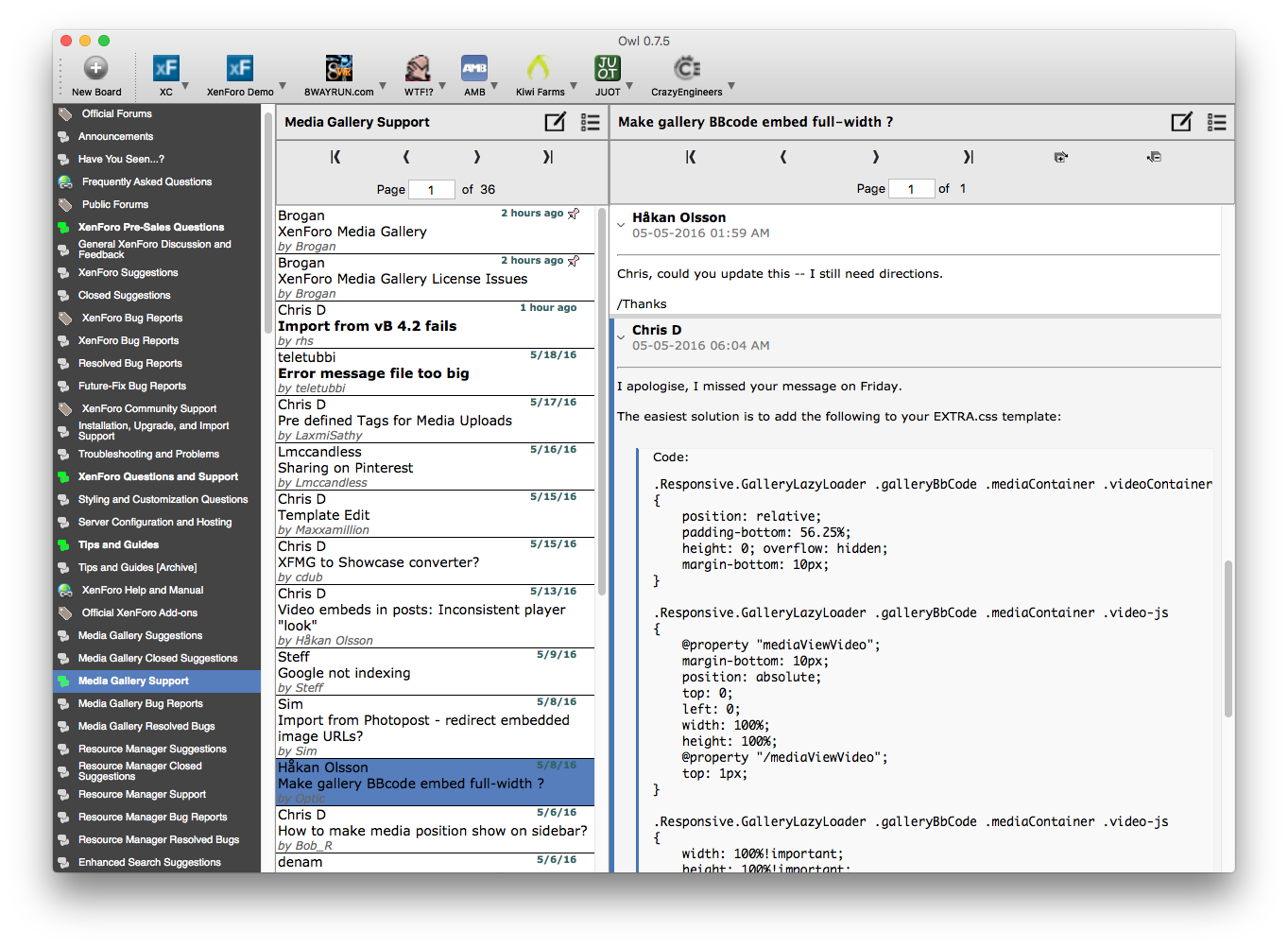Image resolution: width=1288 pixels, height=948 pixels.
Task: Open the XC board icon
Action: [166, 68]
